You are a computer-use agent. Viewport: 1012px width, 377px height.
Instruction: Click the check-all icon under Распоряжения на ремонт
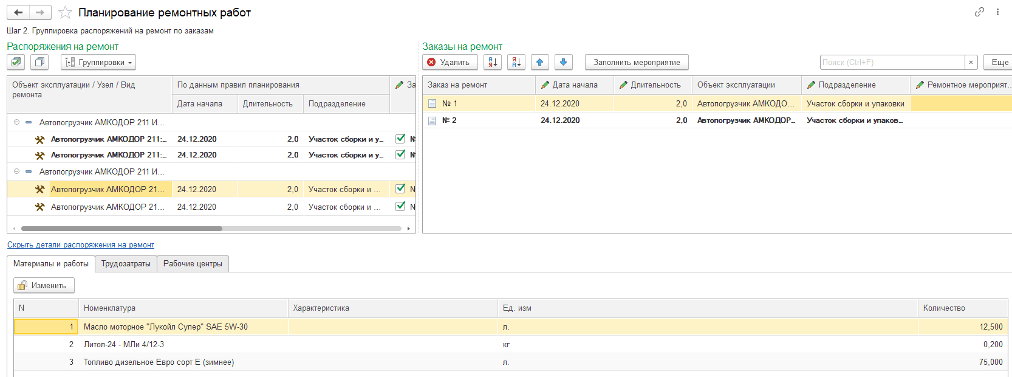tap(17, 62)
